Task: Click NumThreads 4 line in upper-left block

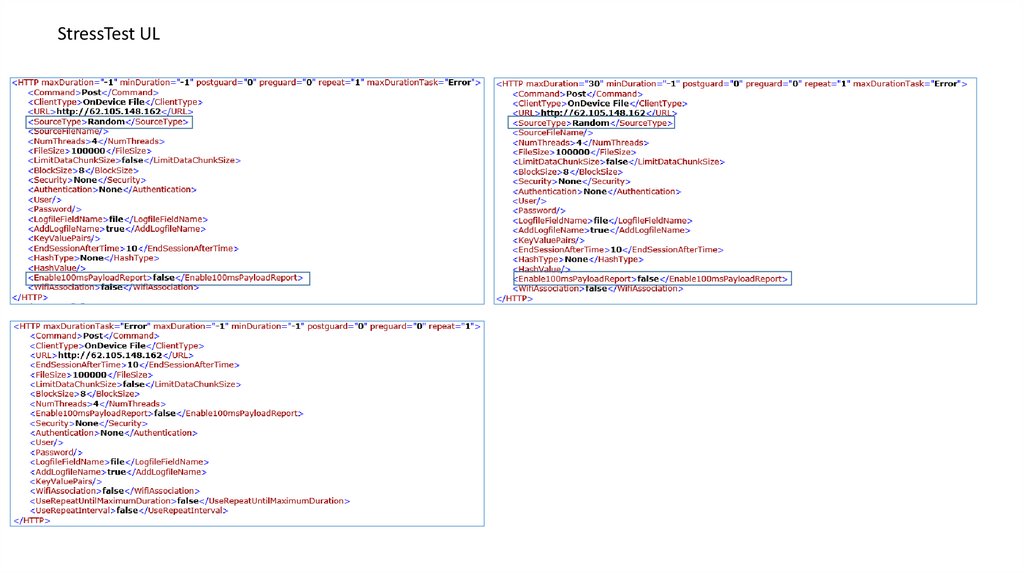Action: (96, 142)
